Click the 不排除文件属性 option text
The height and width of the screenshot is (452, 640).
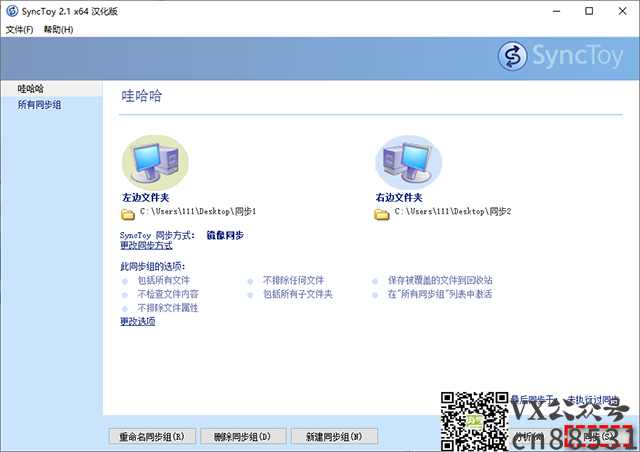[168, 308]
